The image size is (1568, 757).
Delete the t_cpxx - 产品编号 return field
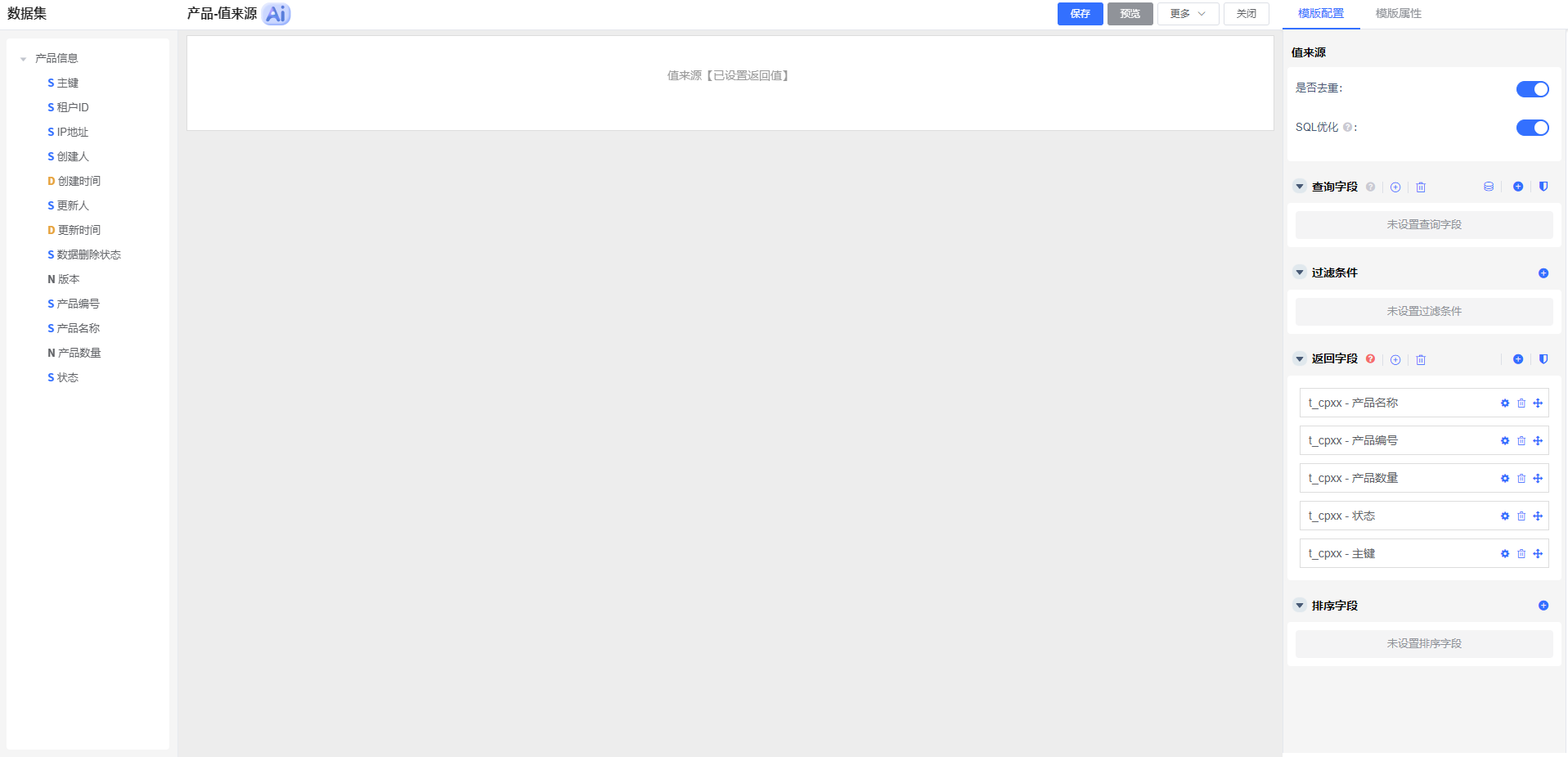[x=1521, y=441]
